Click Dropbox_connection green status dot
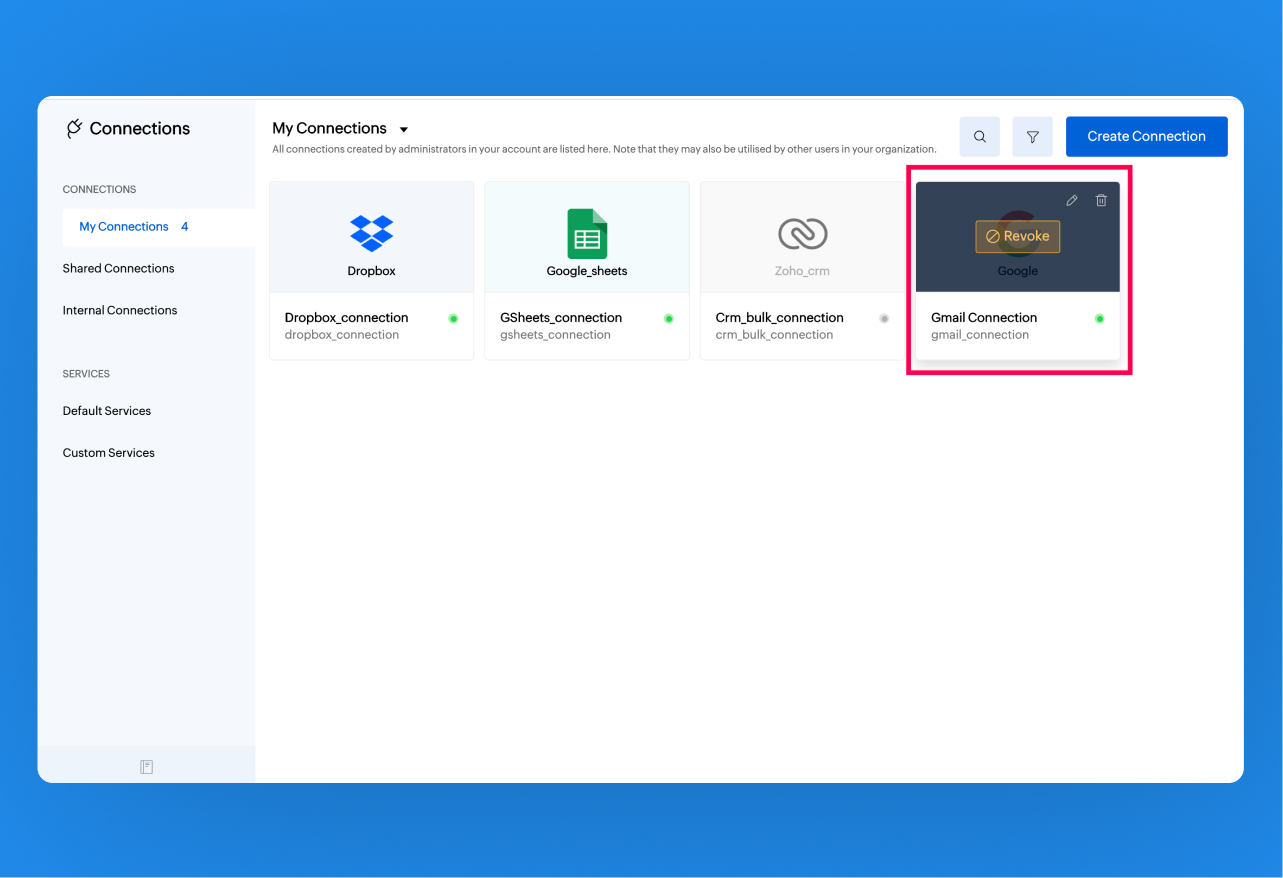Image resolution: width=1283 pixels, height=878 pixels. pyautogui.click(x=453, y=319)
